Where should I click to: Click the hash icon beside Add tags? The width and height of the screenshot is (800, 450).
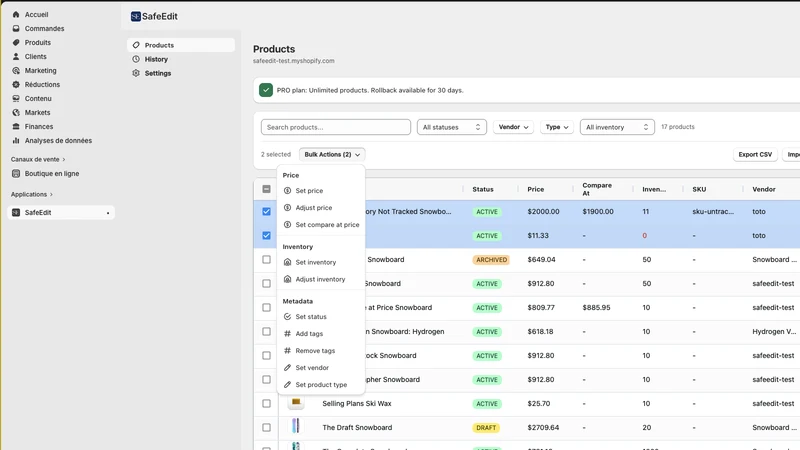coord(287,333)
